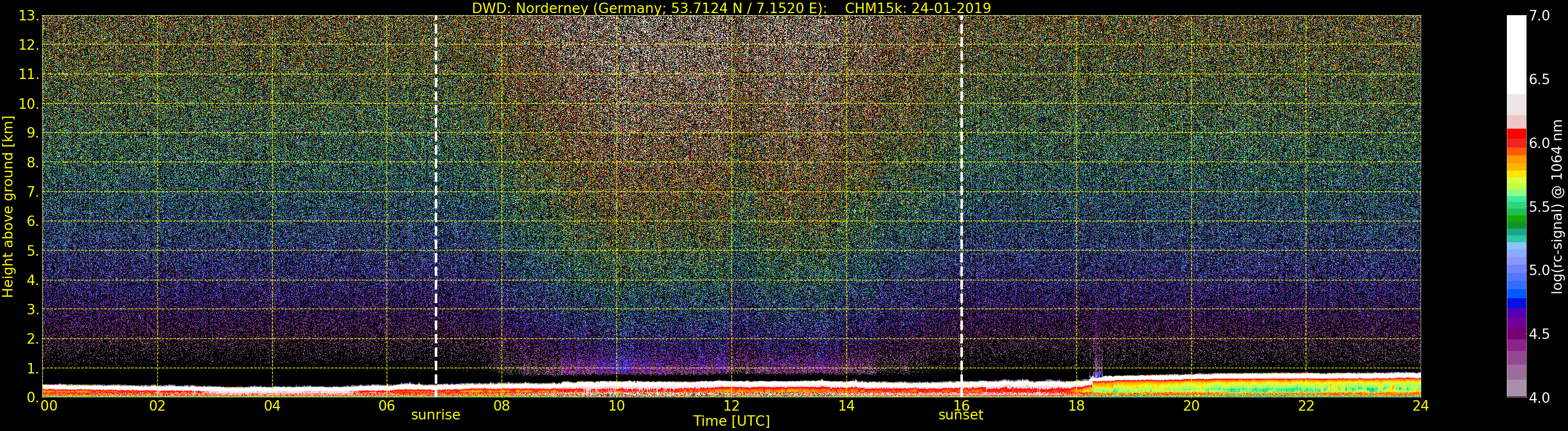Click the '4.' height axis tick label
Image resolution: width=1568 pixels, height=431 pixels.
(x=33, y=280)
